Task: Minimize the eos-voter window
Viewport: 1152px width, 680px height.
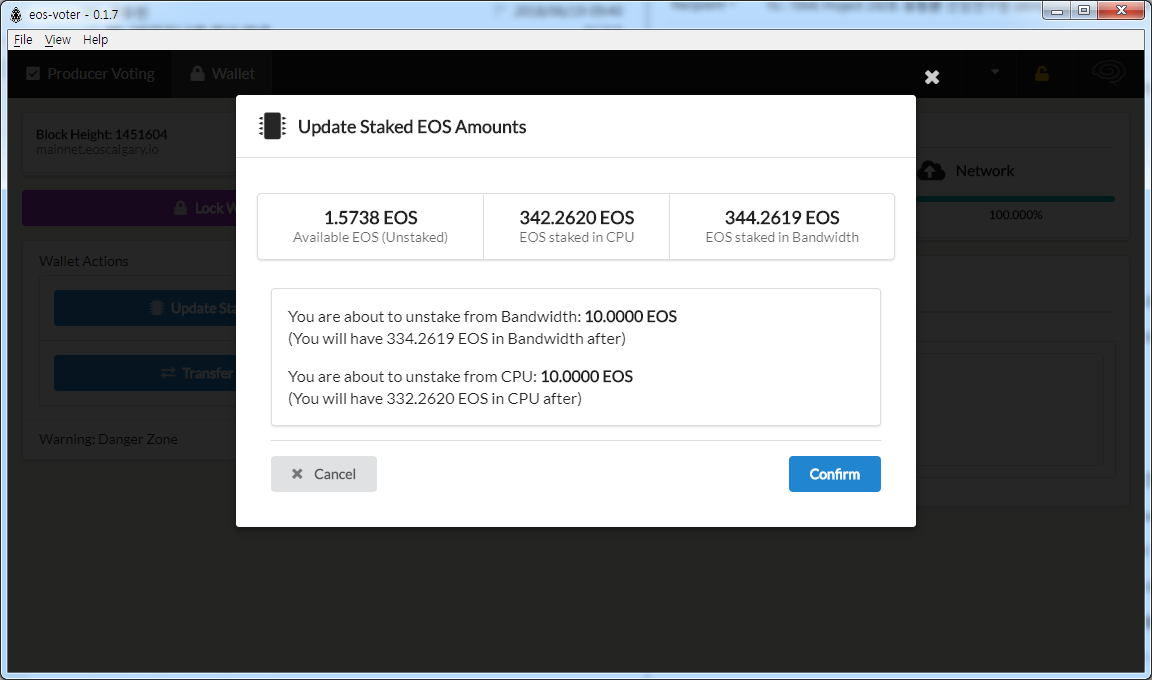Action: pos(1056,11)
